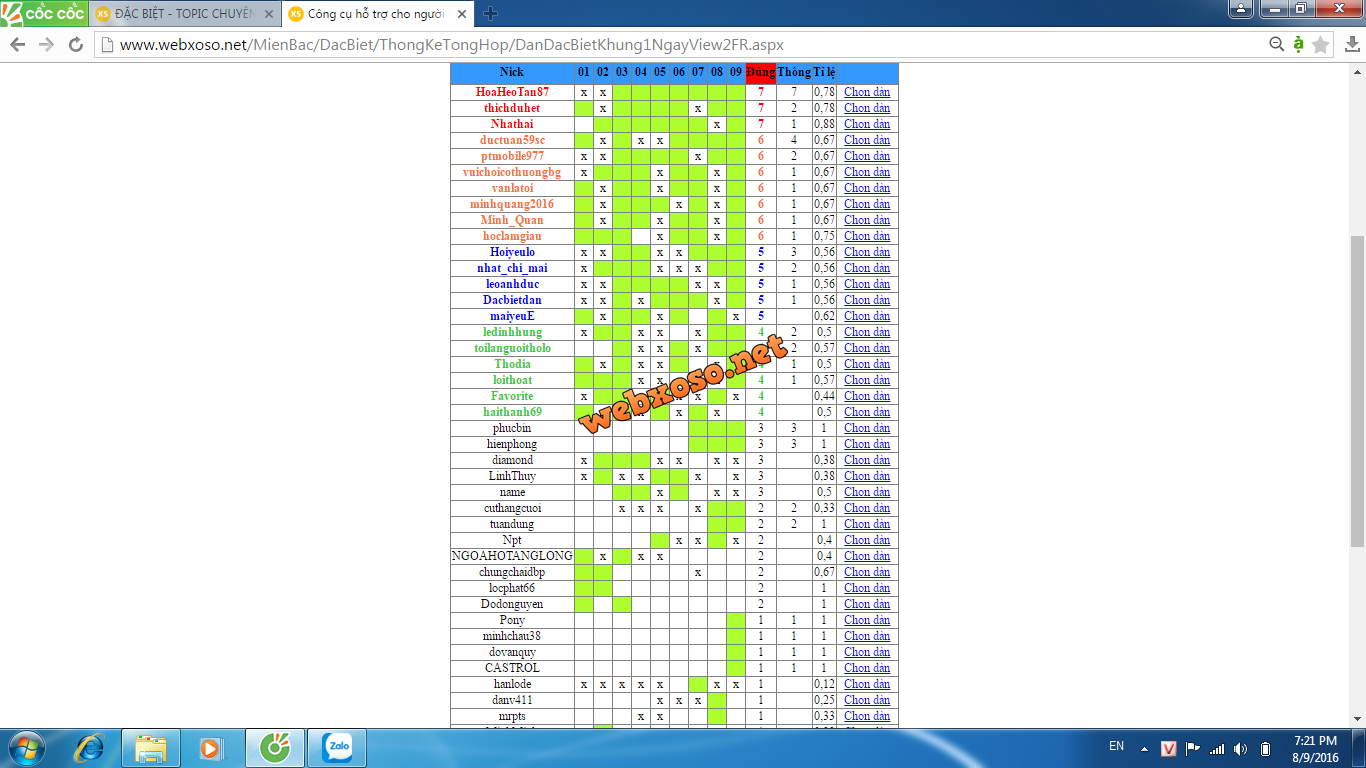The width and height of the screenshot is (1366, 768).
Task: Close the 'ĐẶC BIỆT - TOPIC CHUYÊN' tab
Action: click(268, 14)
